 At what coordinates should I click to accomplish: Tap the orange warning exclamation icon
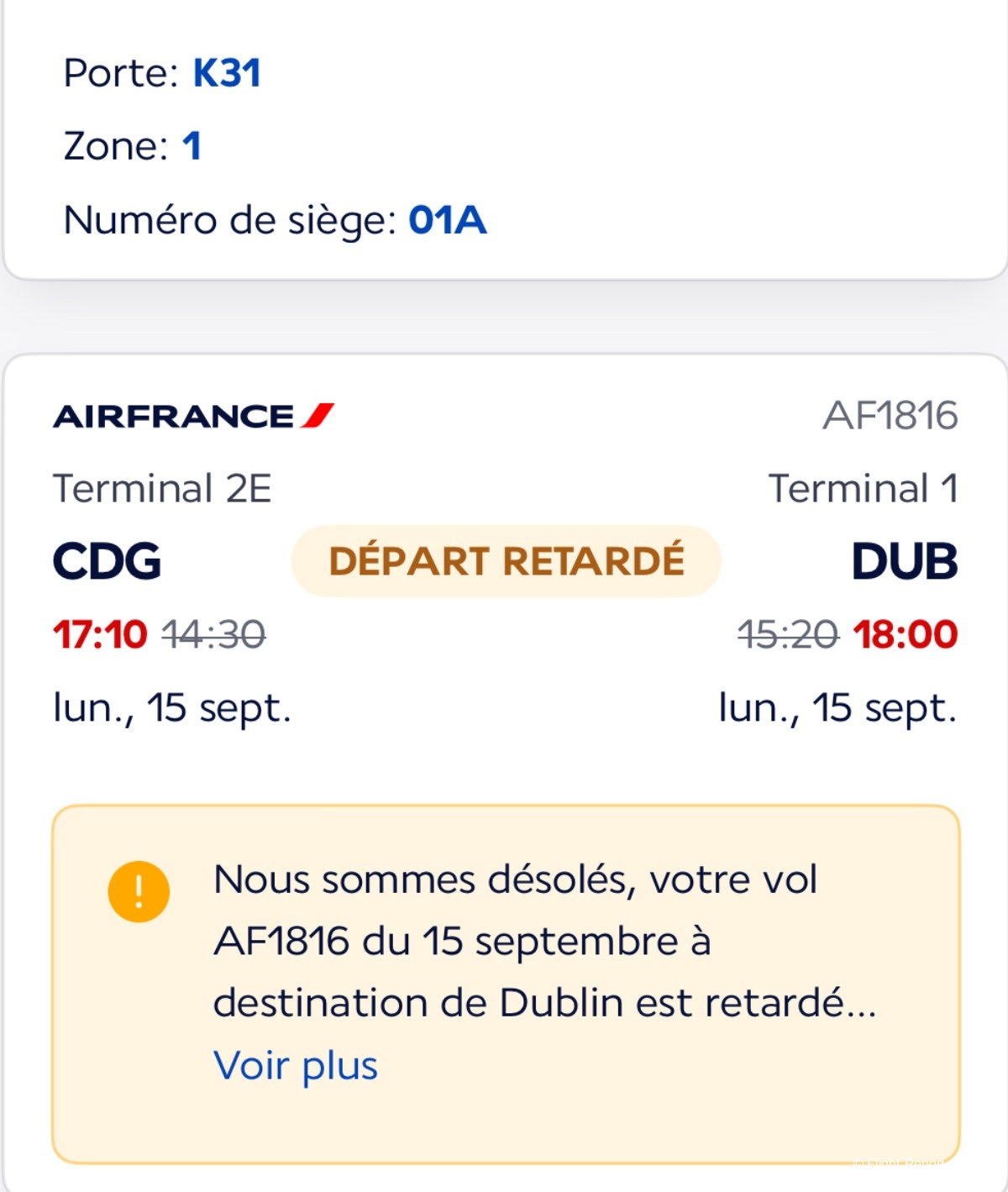click(139, 892)
